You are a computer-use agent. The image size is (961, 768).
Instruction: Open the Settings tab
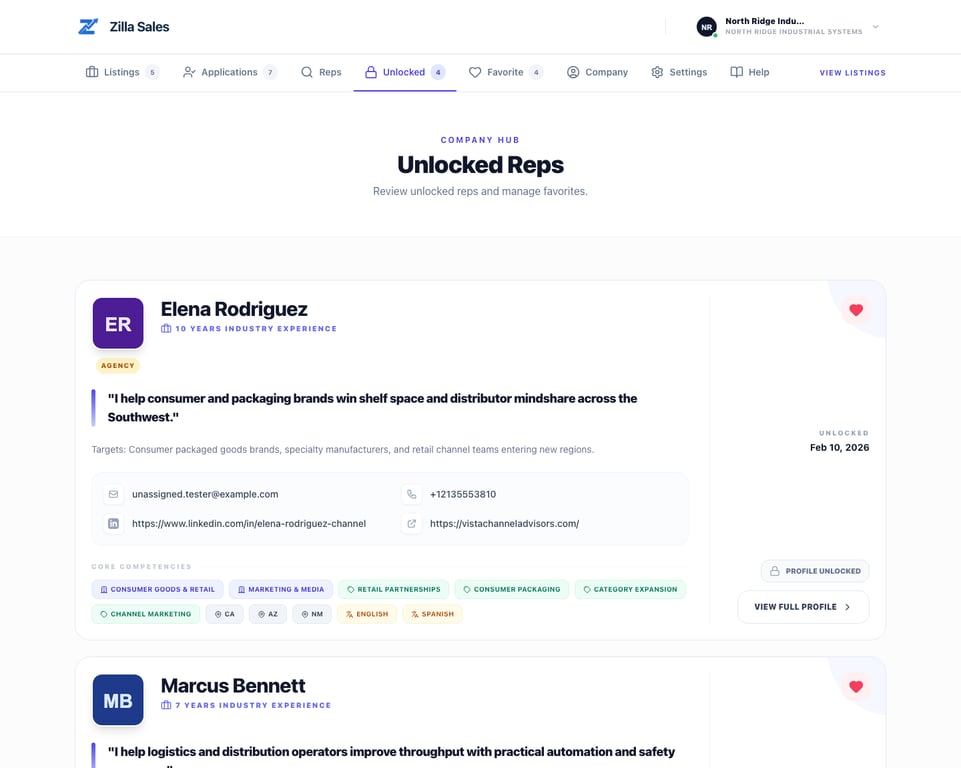[x=679, y=72]
